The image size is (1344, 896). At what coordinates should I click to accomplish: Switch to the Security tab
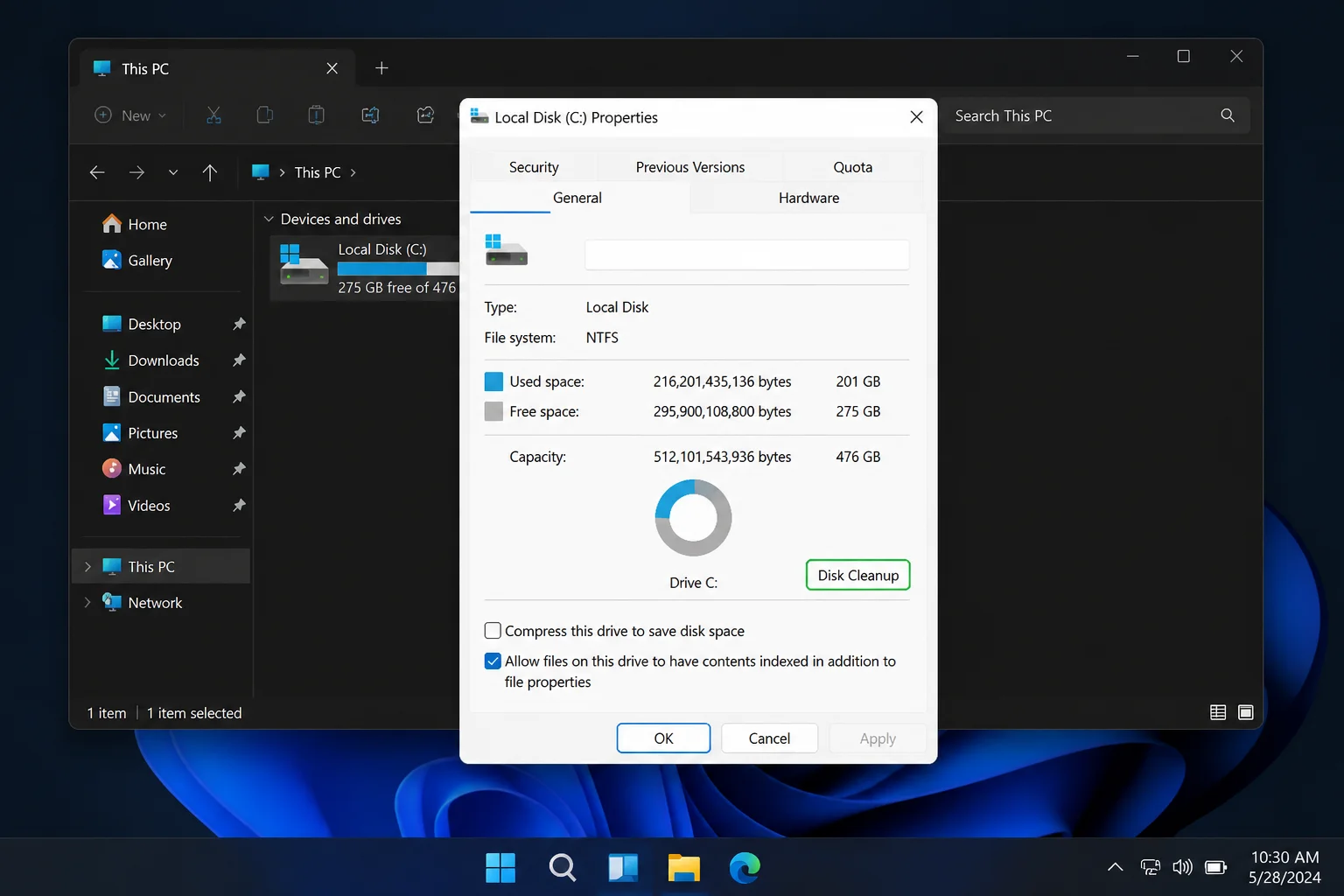(x=534, y=167)
